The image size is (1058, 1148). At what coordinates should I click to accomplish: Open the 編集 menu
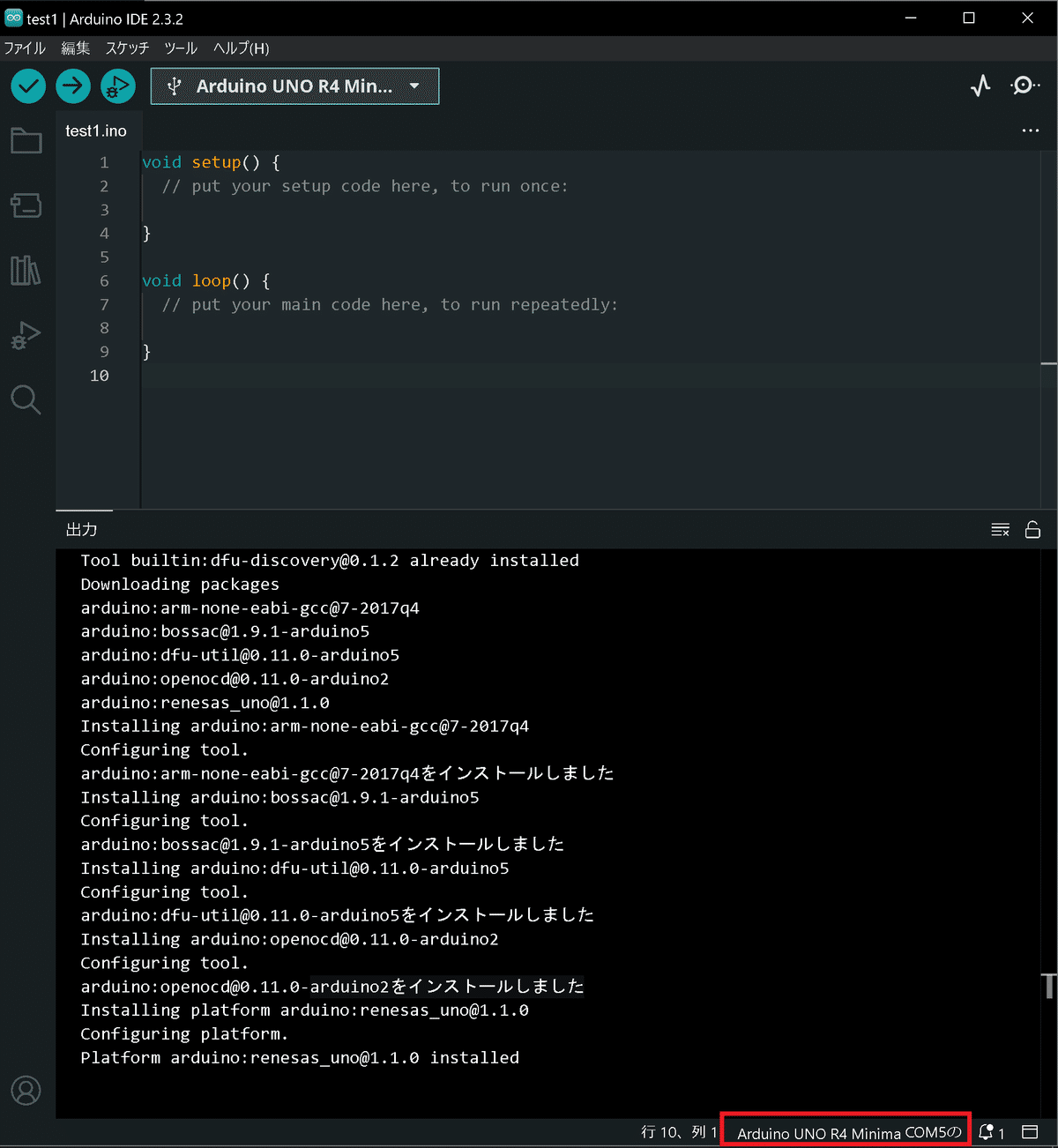[x=75, y=48]
